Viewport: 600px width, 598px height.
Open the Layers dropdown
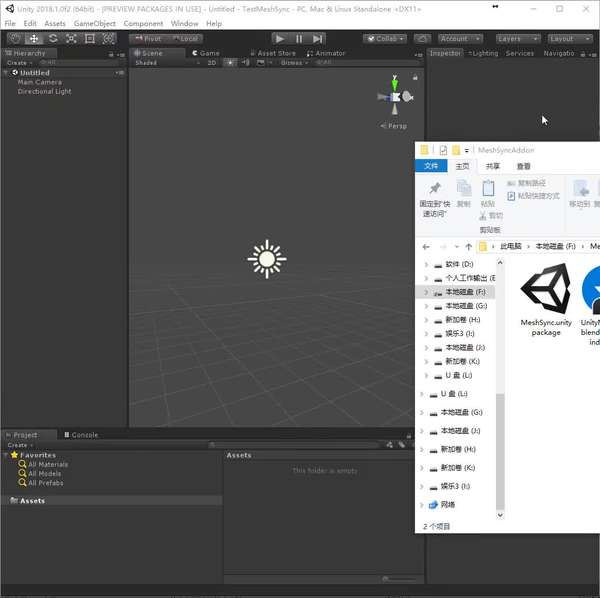(518, 39)
